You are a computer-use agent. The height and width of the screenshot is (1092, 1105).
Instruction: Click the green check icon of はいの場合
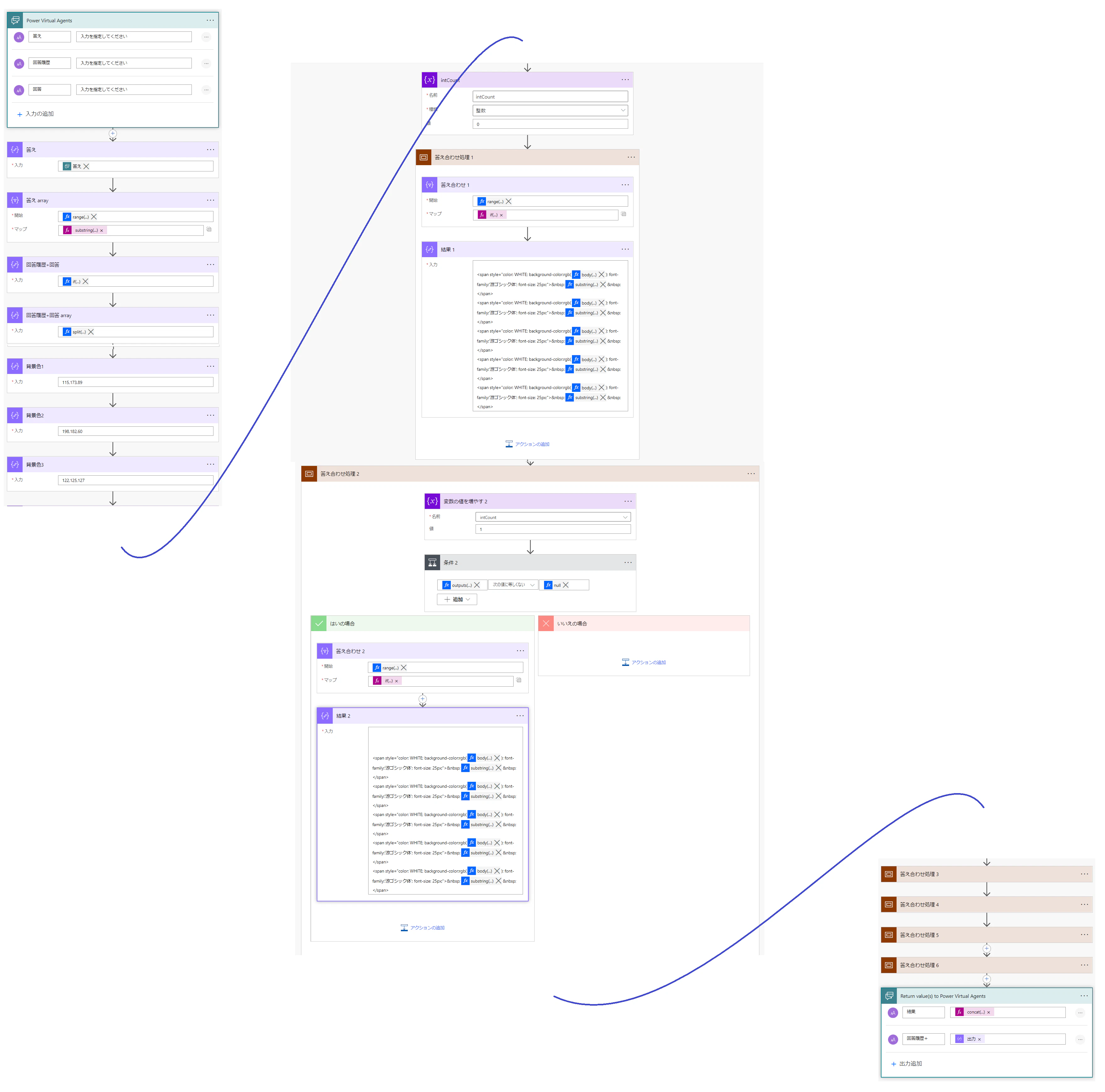click(319, 624)
